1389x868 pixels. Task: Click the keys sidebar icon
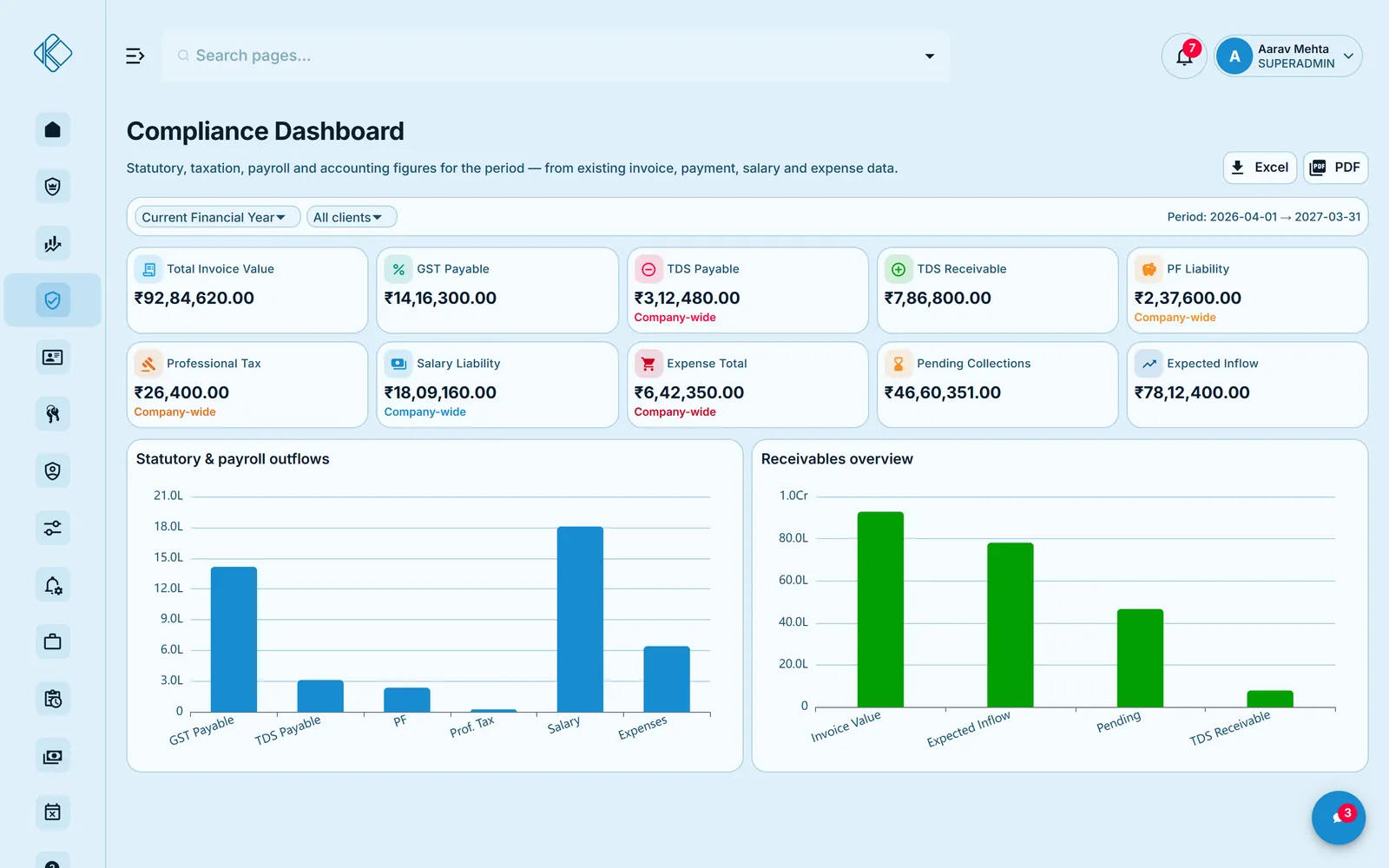(x=52, y=414)
